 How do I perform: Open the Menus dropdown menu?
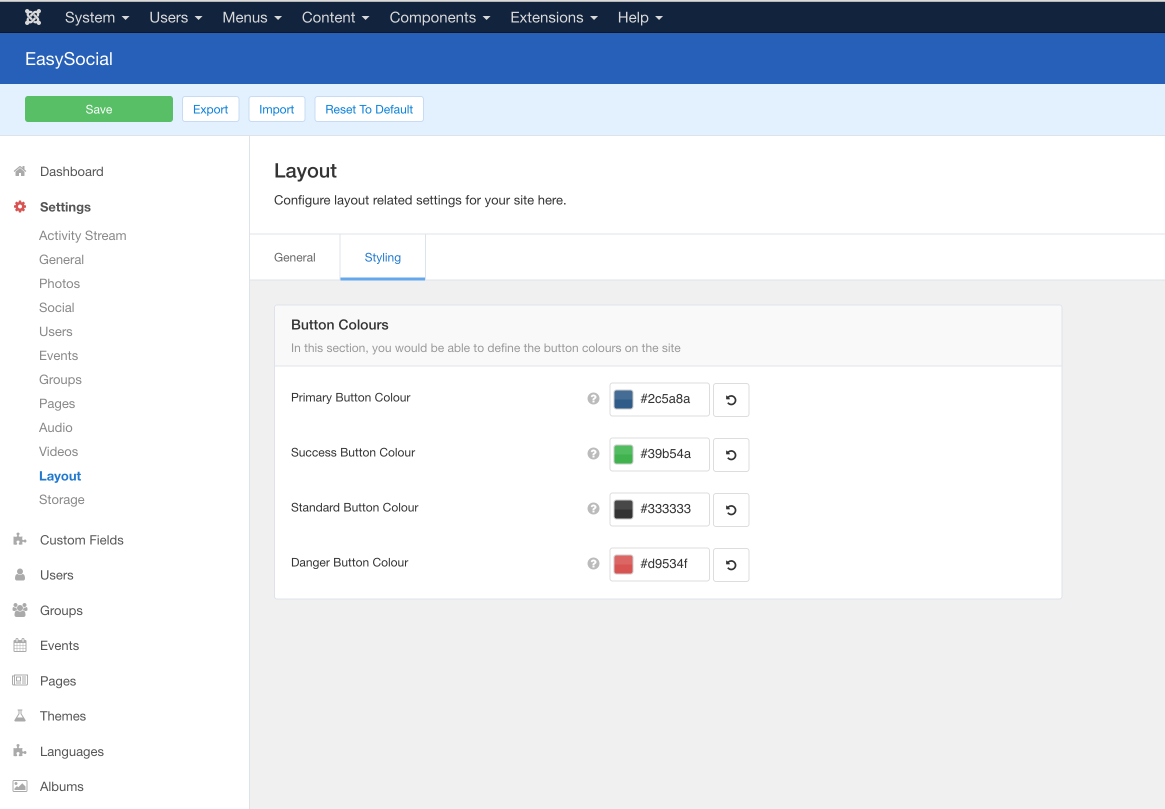252,17
